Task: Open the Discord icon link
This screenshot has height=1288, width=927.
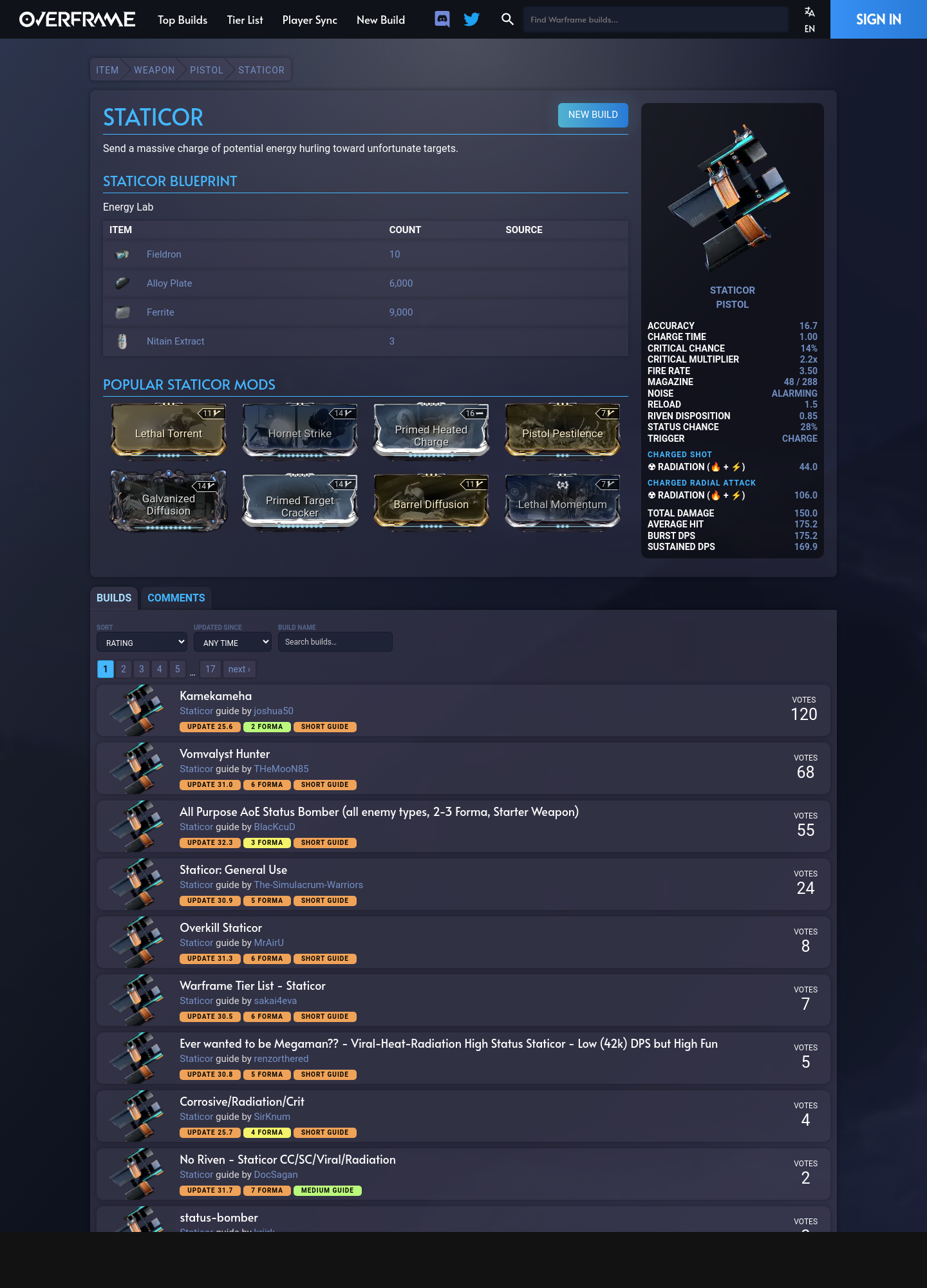Action: tap(442, 19)
